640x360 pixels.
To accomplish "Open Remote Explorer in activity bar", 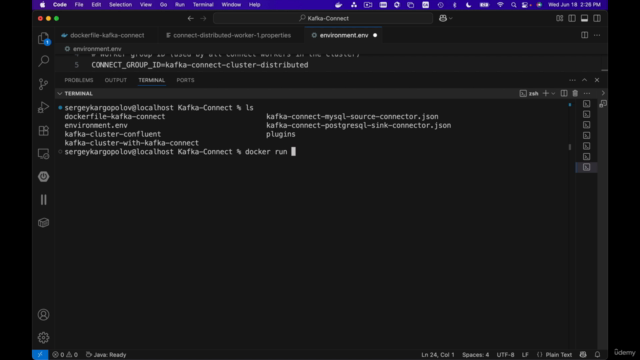I will tap(43, 154).
